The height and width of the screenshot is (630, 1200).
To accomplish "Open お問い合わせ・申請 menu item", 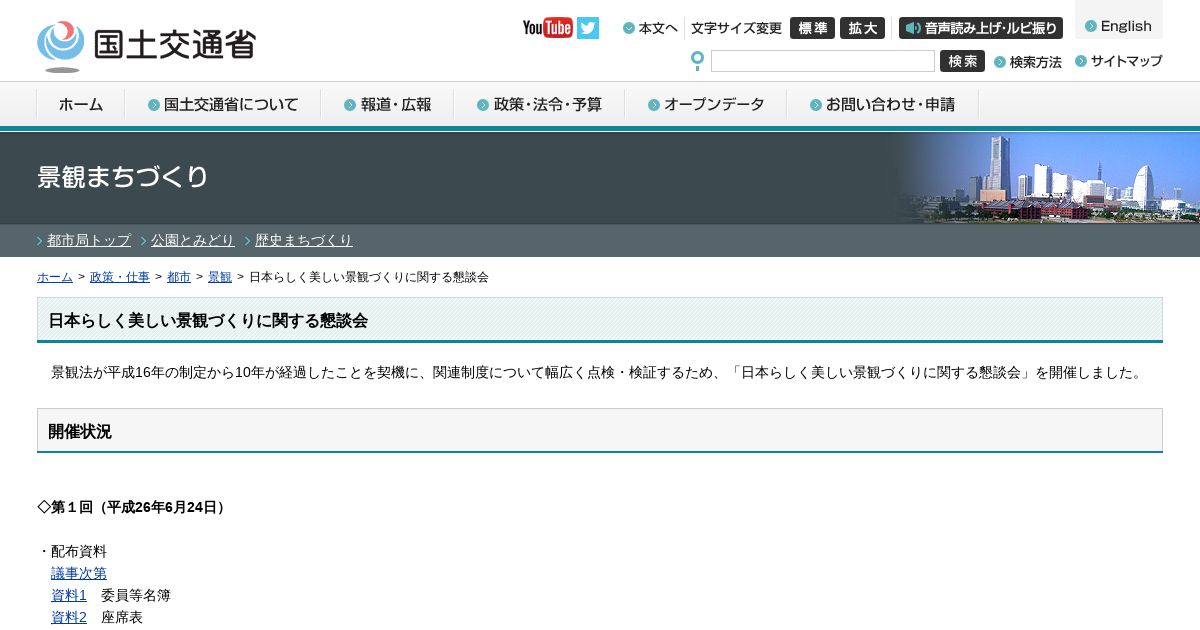I will point(882,104).
